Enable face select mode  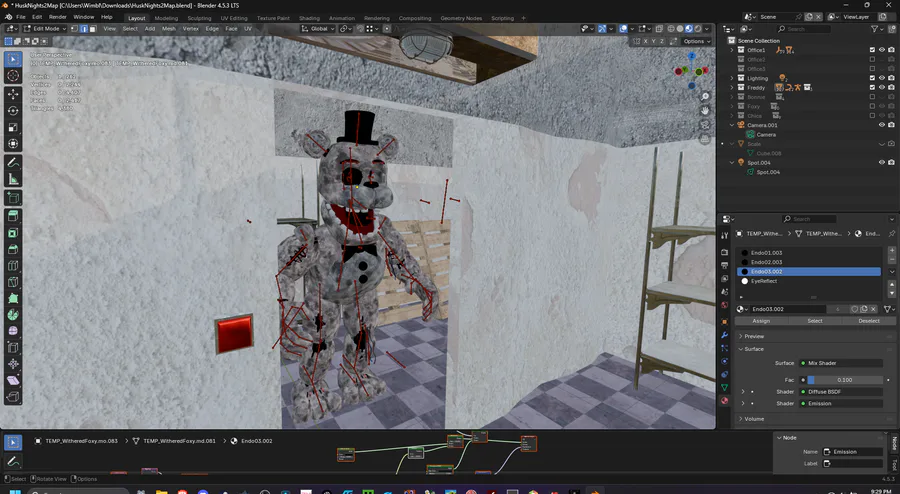tap(92, 29)
